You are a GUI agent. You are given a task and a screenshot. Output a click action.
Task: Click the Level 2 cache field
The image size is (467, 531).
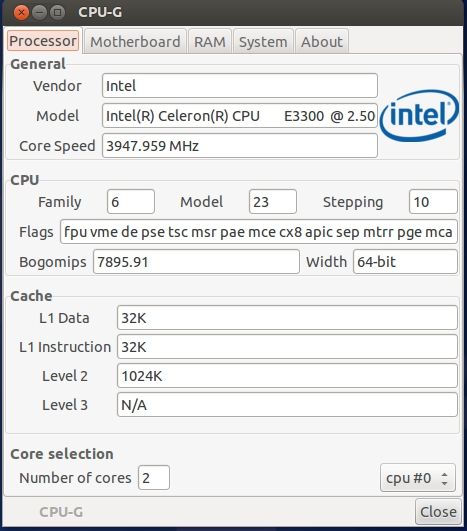coord(287,376)
